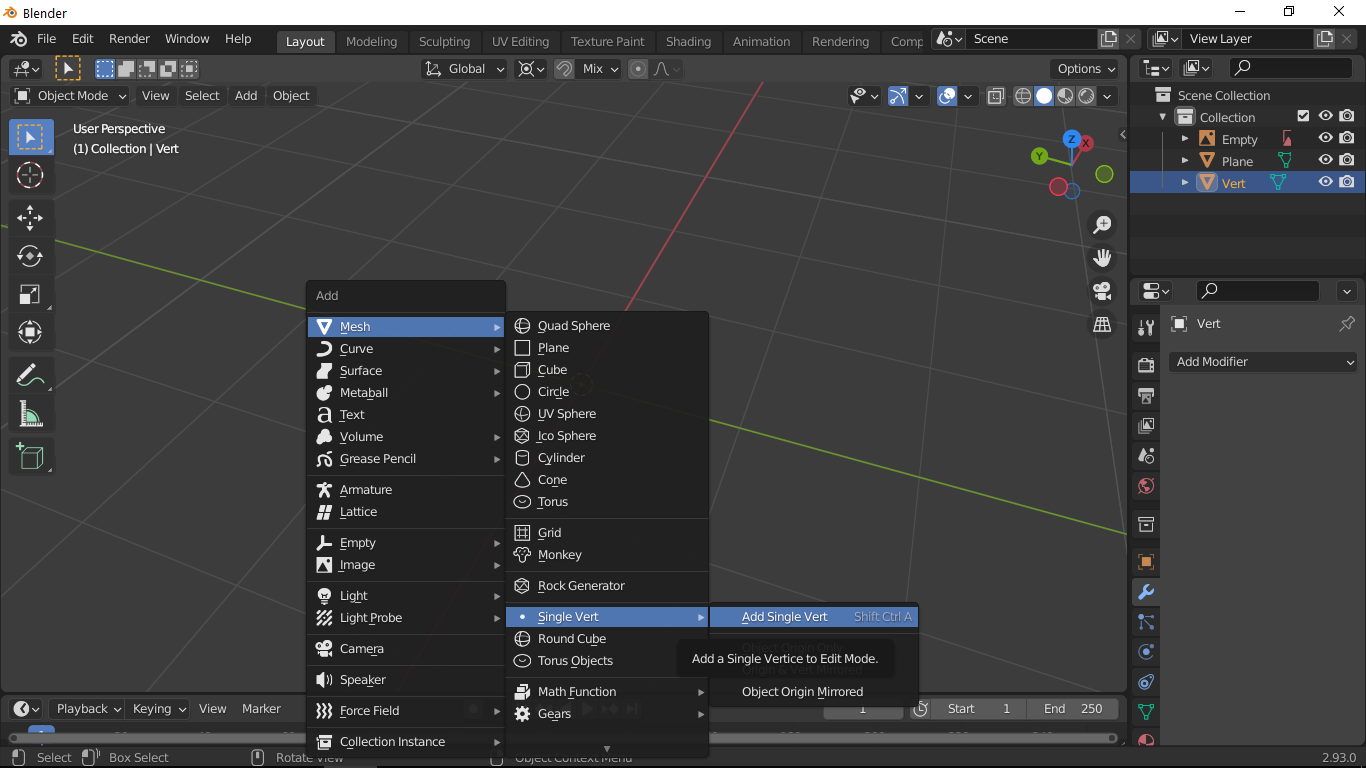The image size is (1366, 768).
Task: Disable Plane in renders camera icon
Action: tap(1347, 160)
